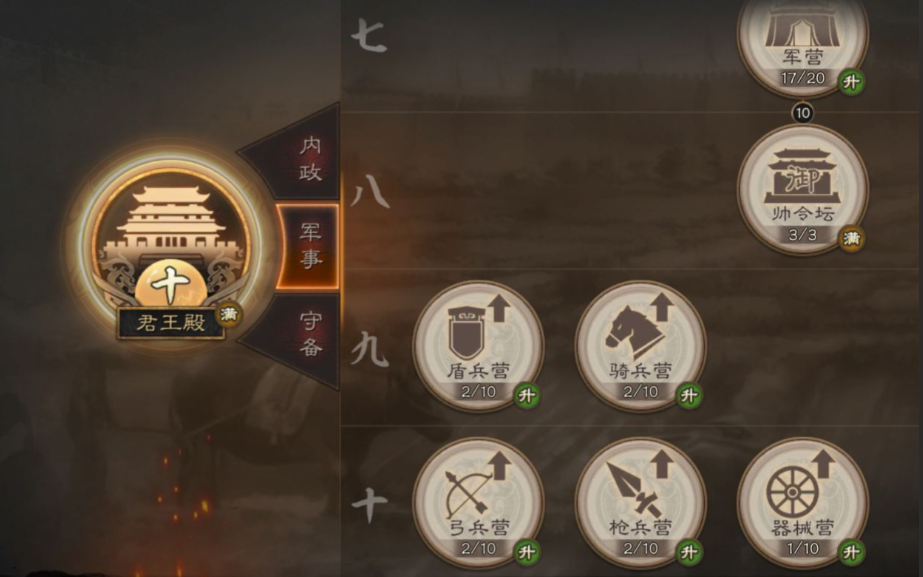Click green 升 upgrade badge on 枪兵营
923x577 pixels.
(689, 552)
